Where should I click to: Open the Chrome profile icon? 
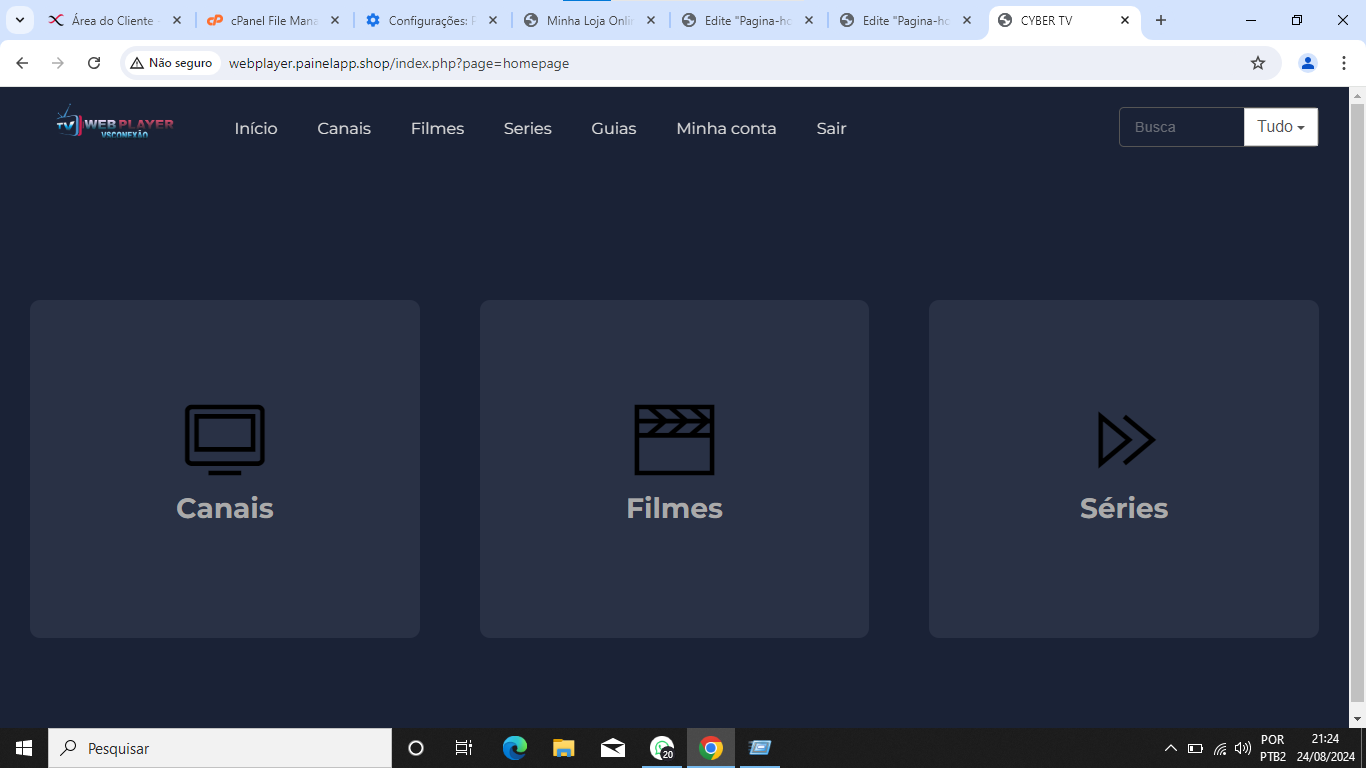pos(1307,62)
